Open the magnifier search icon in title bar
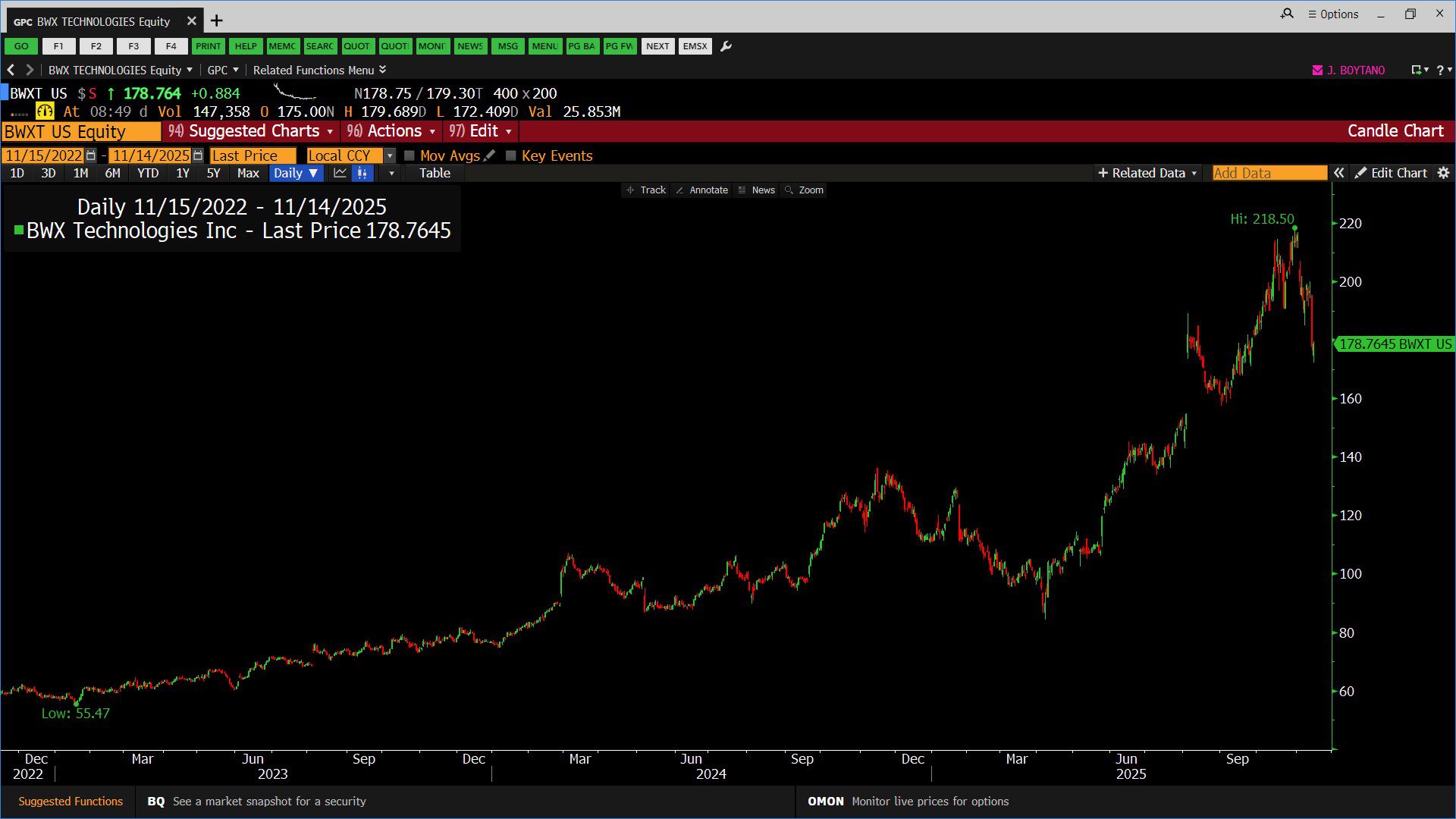The image size is (1456, 819). point(1287,14)
